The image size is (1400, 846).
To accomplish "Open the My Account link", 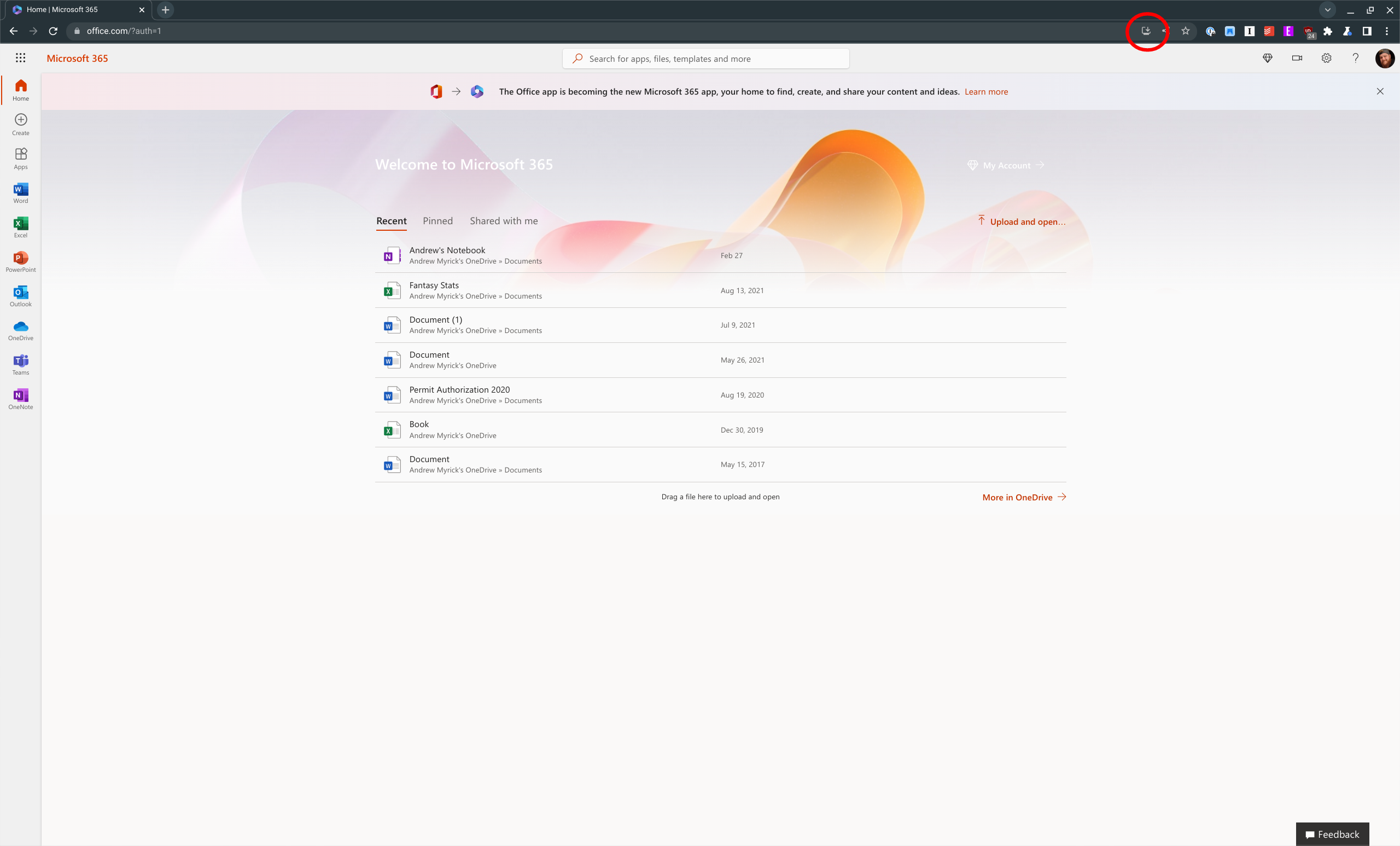I will (1006, 165).
